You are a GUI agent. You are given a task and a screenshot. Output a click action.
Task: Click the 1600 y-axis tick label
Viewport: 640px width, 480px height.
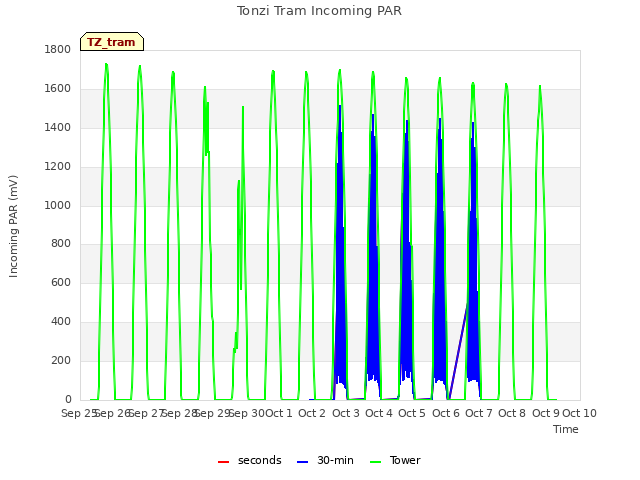click(58, 89)
